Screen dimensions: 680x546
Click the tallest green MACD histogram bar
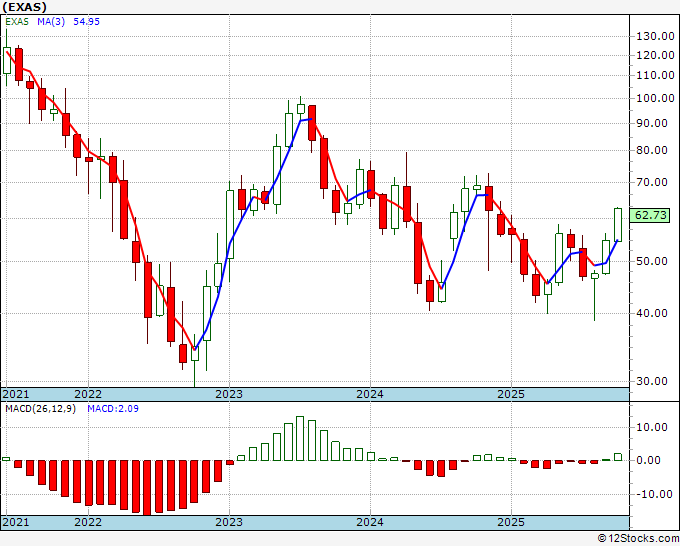click(300, 438)
